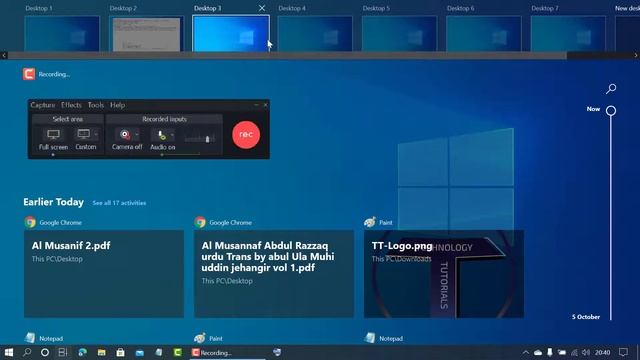This screenshot has height=360, width=640.
Task: Open the camera options dropdown arrow
Action: click(x=137, y=134)
